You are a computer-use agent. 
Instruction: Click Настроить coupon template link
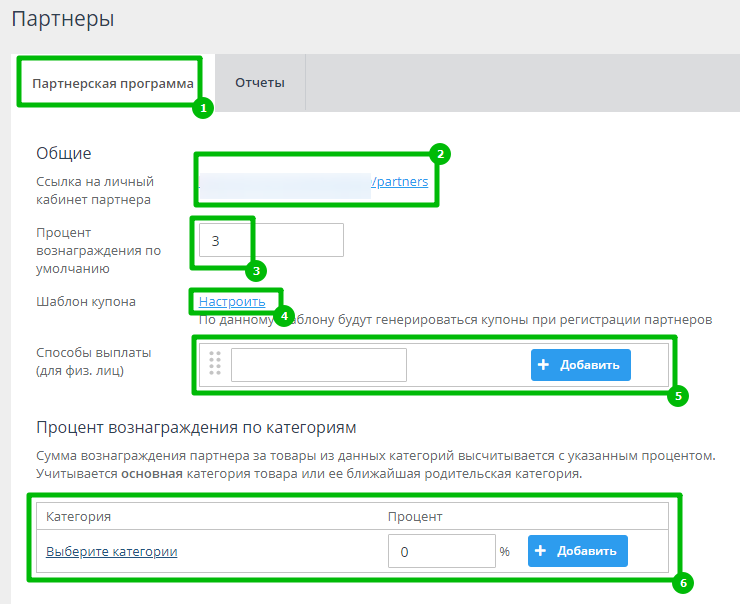[x=232, y=301]
